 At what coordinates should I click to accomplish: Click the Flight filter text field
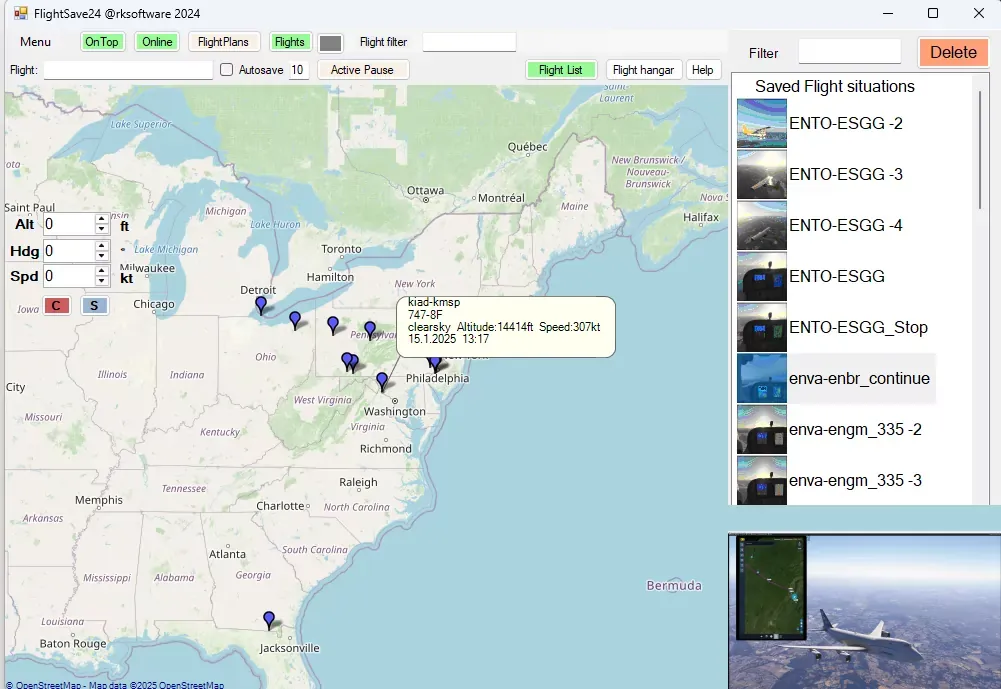click(469, 42)
